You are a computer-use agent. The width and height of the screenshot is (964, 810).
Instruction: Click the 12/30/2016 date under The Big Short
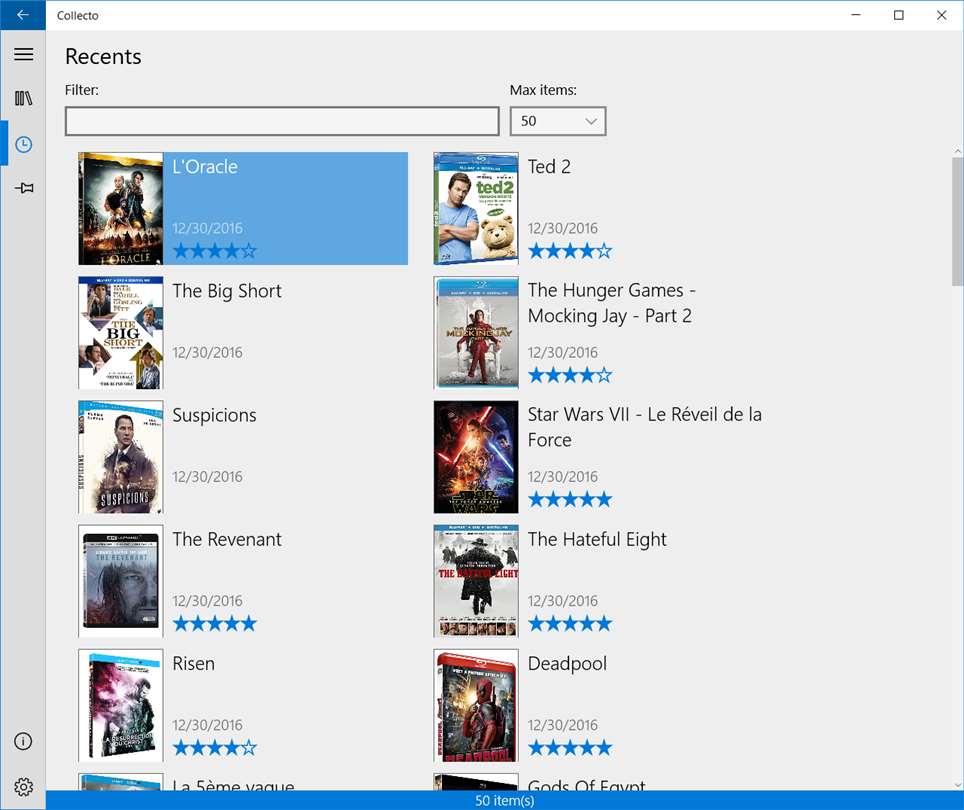click(x=207, y=353)
